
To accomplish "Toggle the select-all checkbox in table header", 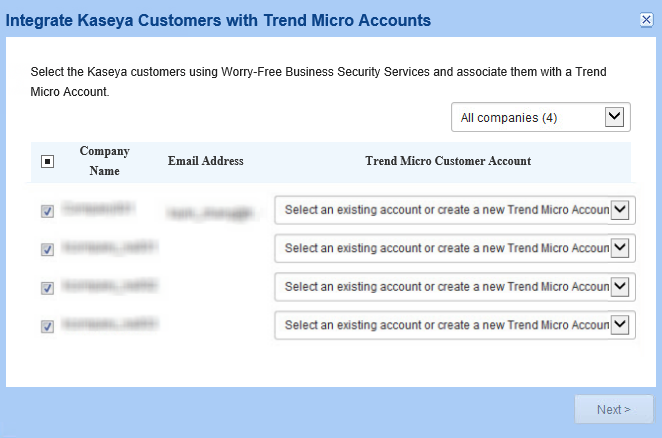I will [47, 161].
